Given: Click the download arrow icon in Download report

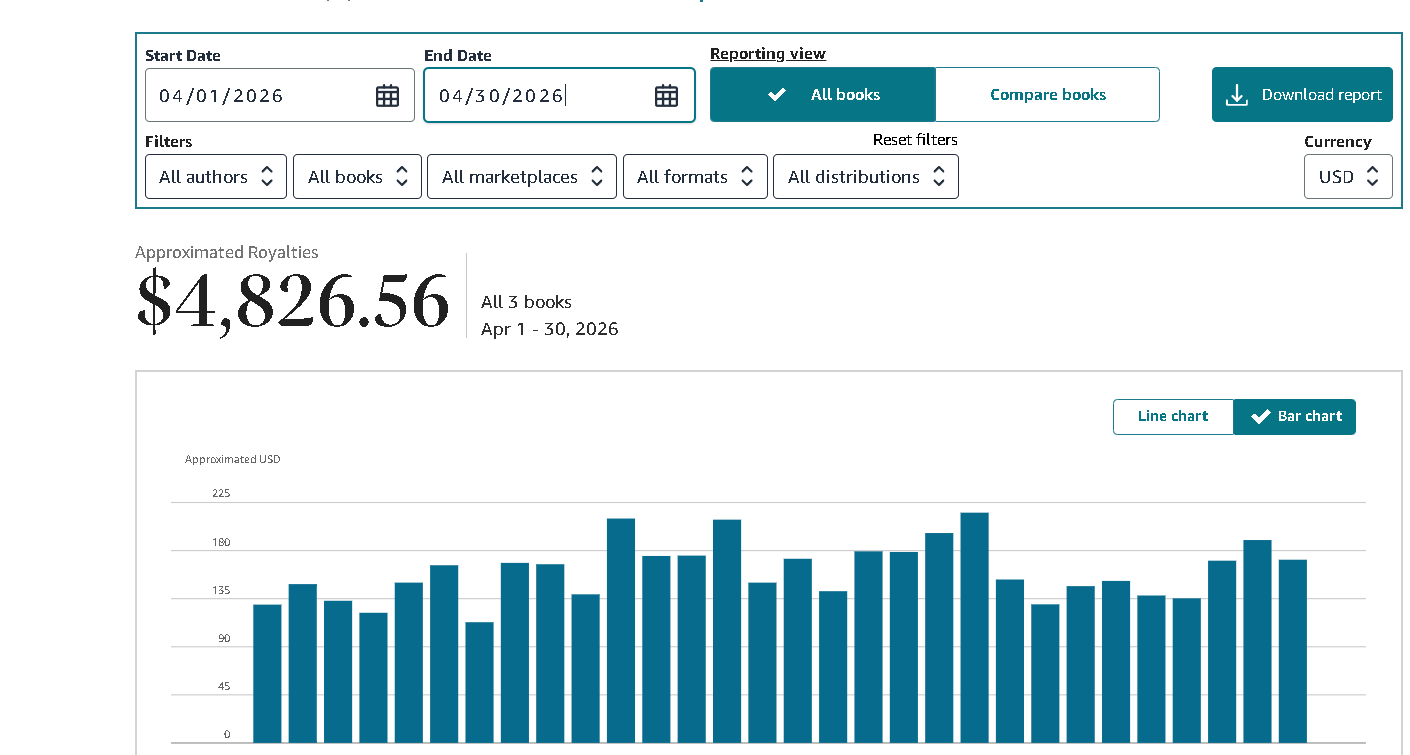Looking at the screenshot, I should point(1237,95).
